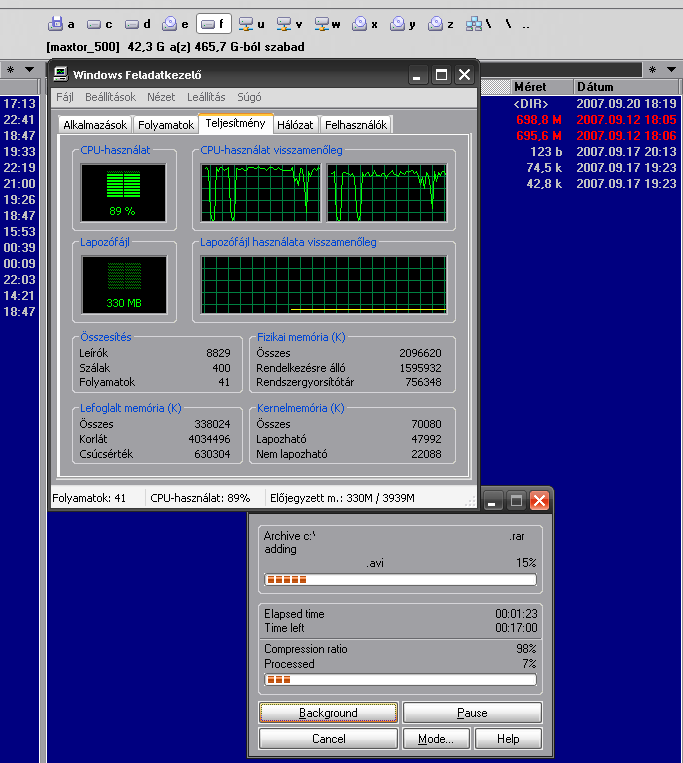Image resolution: width=683 pixels, height=763 pixels.
Task: Select the <DIR> entry dated 2007.09.20
Action: [582, 104]
